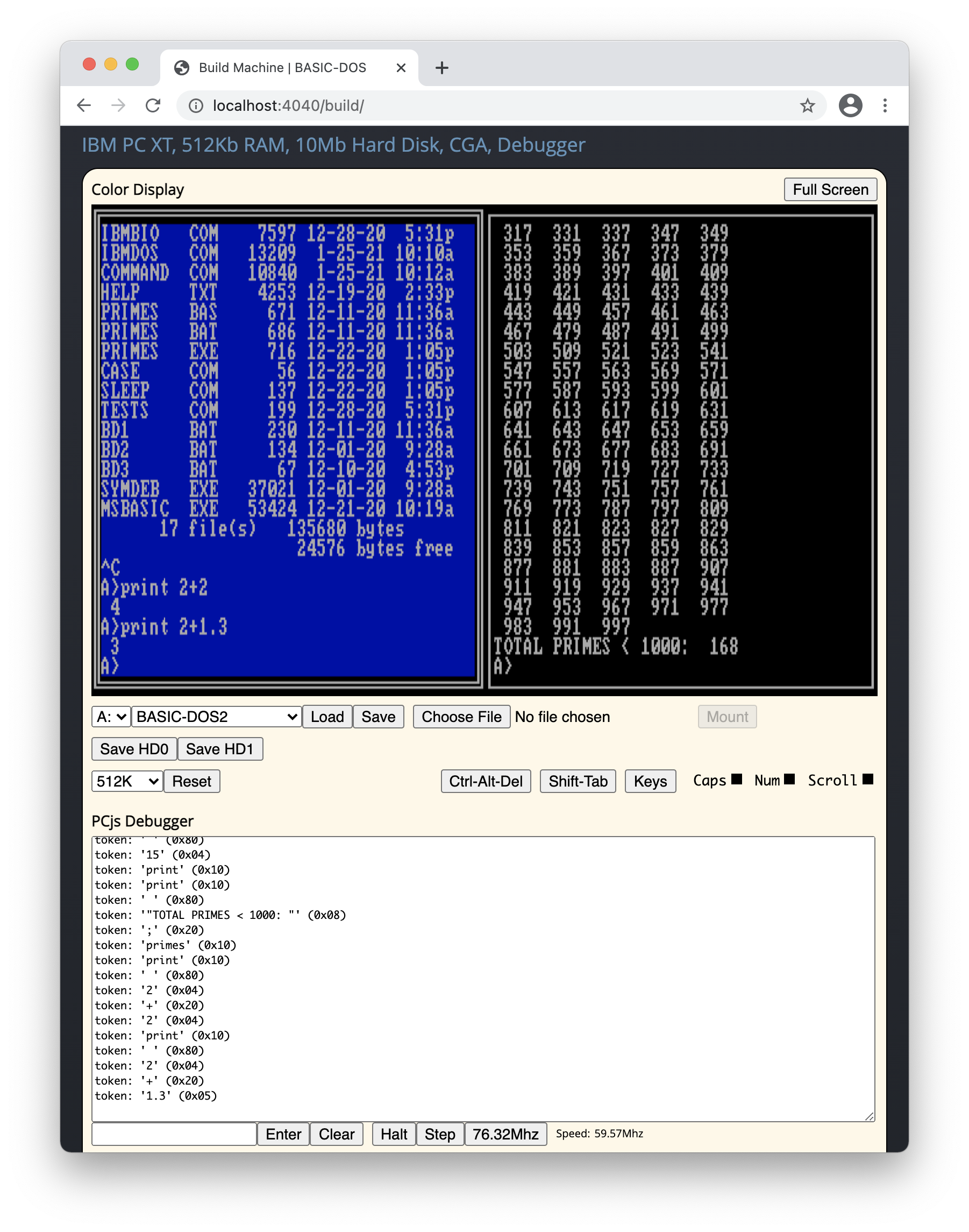The image size is (969, 1232).
Task: Reload the page with the refresh icon
Action: [x=153, y=105]
